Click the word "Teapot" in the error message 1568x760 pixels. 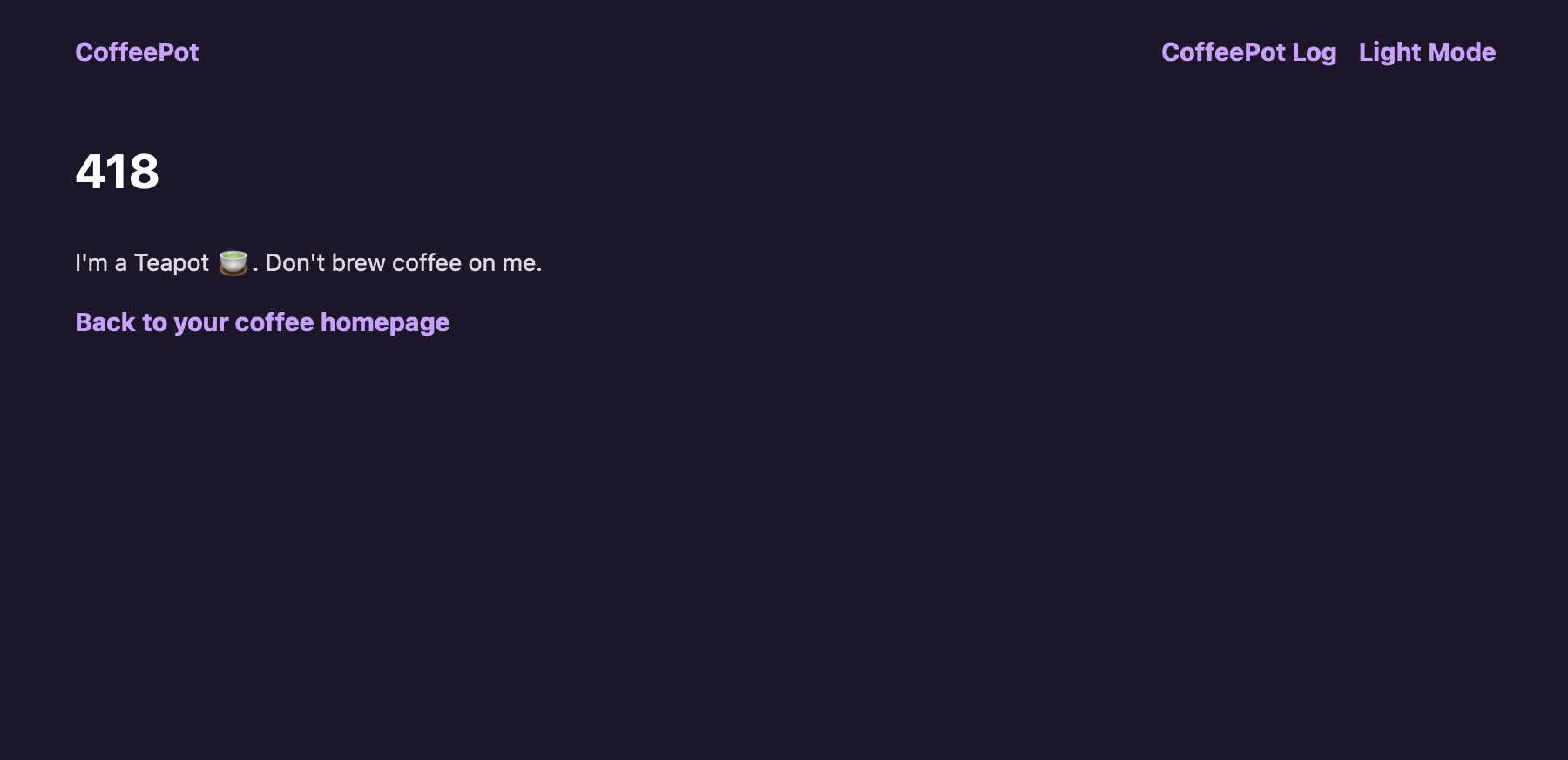click(172, 263)
